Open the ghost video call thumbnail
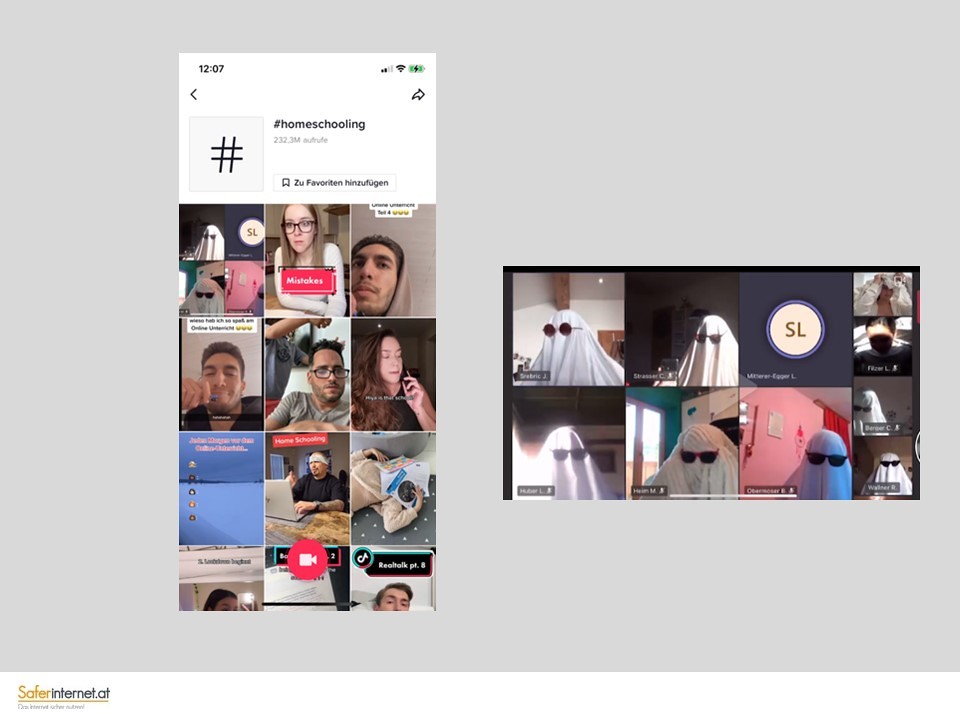Viewport: 960px width, 720px height. pos(221,260)
